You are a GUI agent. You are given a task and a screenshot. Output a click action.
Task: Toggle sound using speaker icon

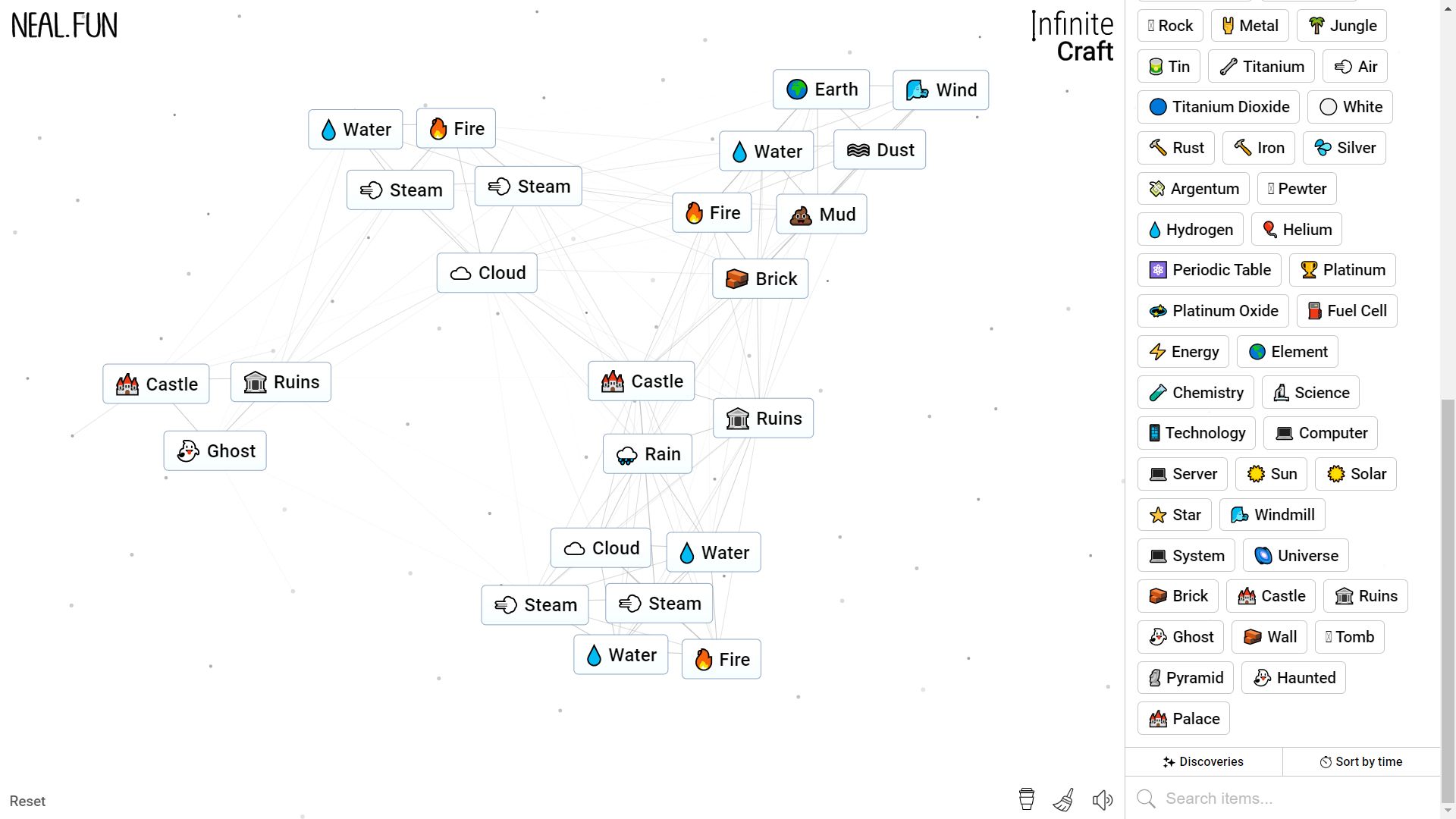tap(1102, 800)
